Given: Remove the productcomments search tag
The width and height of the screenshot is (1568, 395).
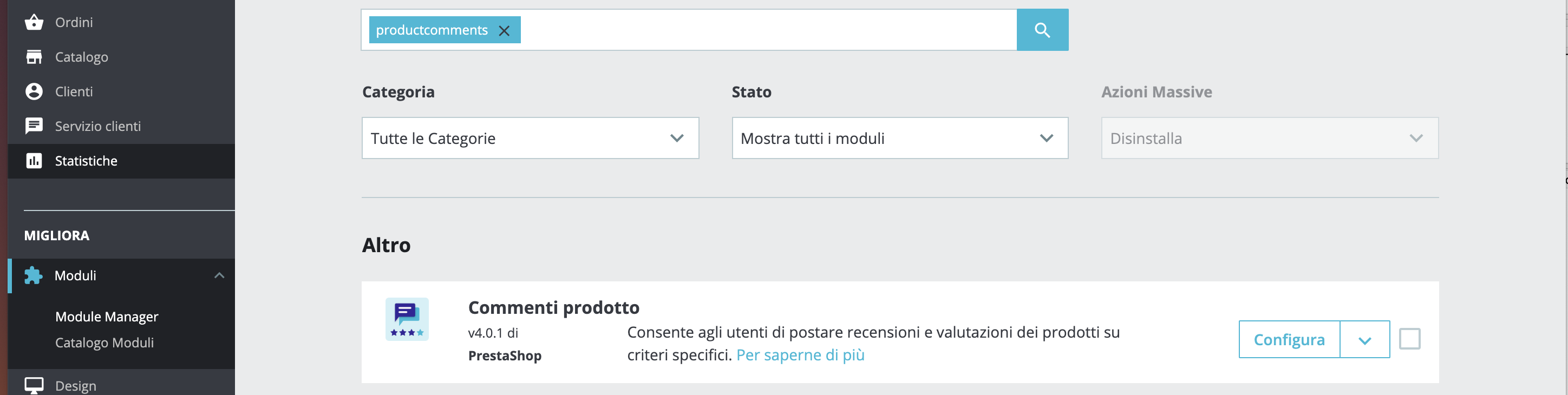Looking at the screenshot, I should pos(504,30).
